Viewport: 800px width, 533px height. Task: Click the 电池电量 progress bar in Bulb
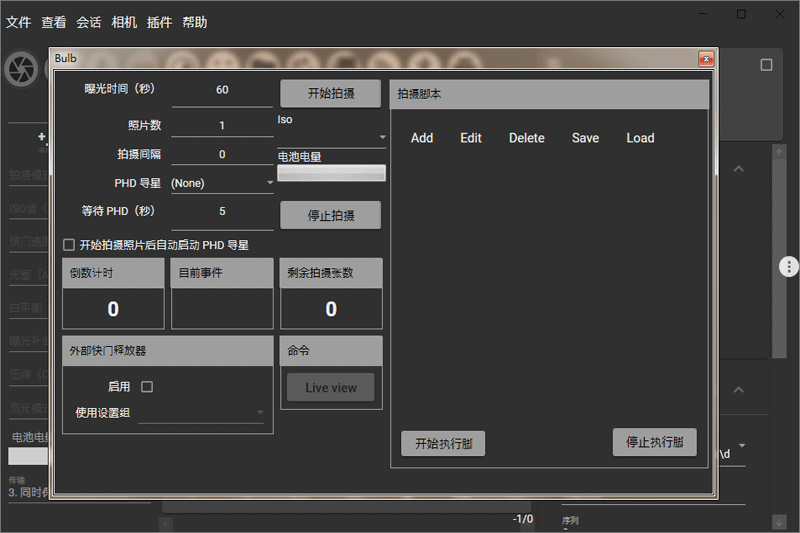coord(332,173)
